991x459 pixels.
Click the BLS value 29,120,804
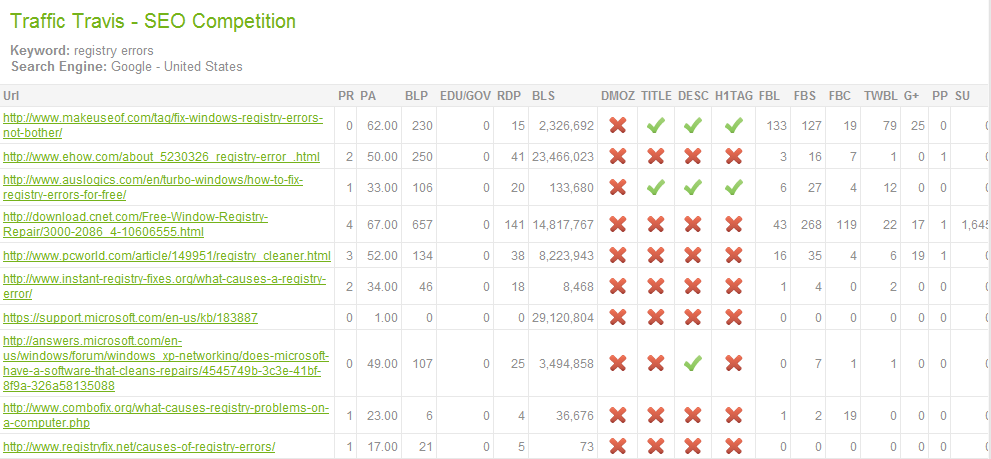(564, 318)
